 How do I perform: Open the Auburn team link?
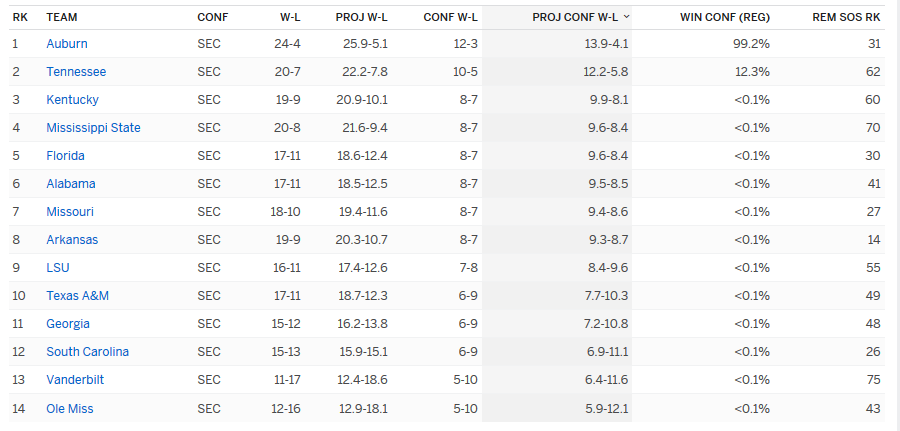(67, 44)
